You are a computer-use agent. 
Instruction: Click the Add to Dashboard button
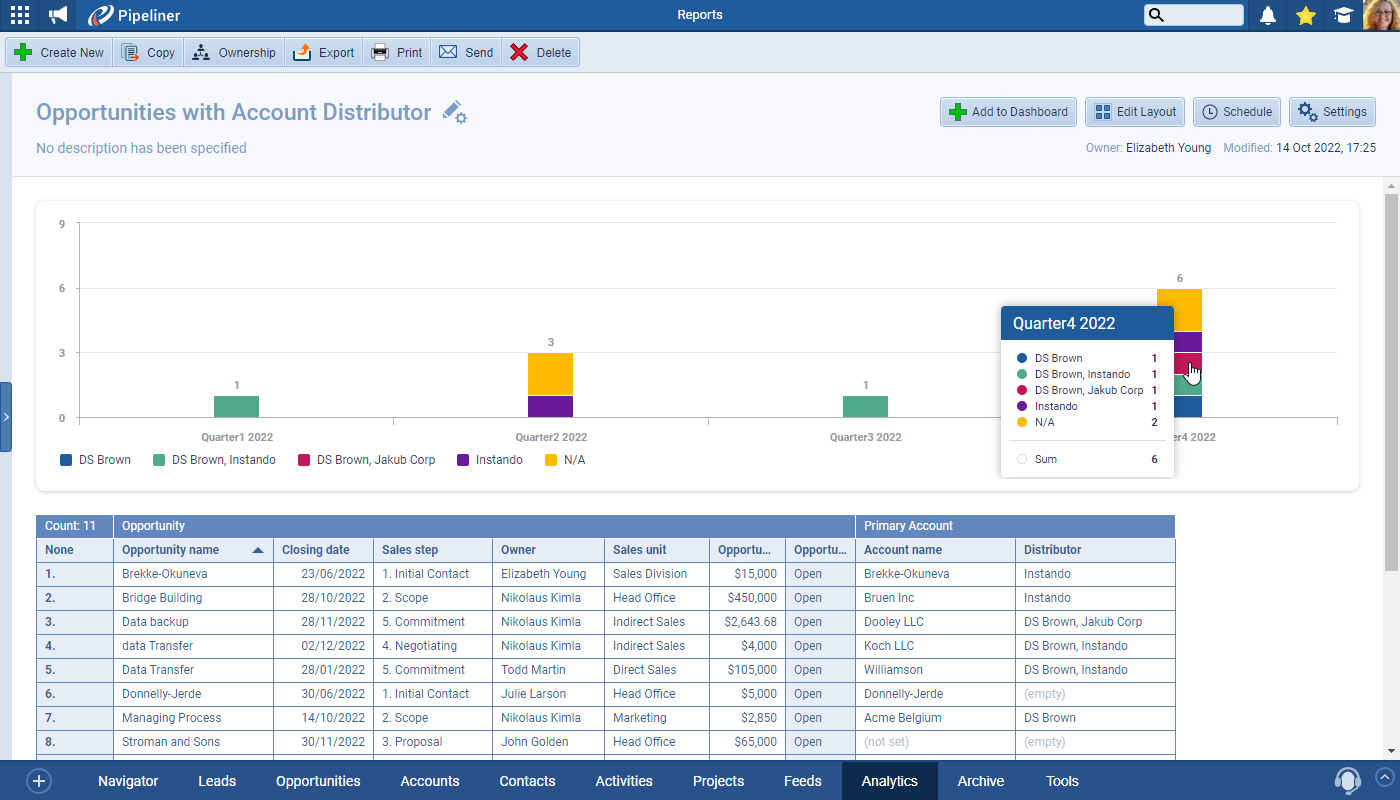click(x=1008, y=112)
